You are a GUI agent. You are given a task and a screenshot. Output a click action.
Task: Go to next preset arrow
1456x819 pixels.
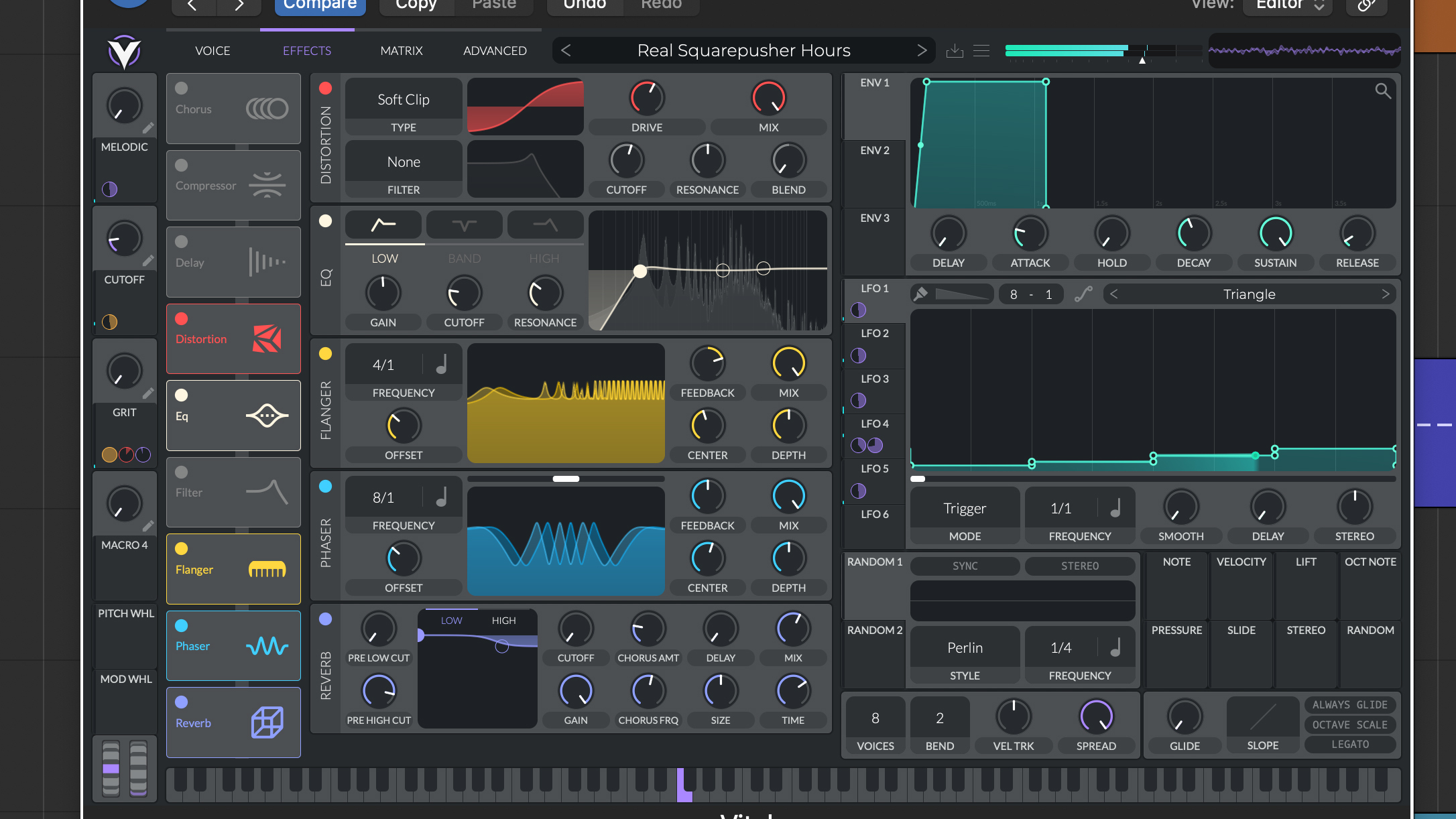click(x=922, y=50)
